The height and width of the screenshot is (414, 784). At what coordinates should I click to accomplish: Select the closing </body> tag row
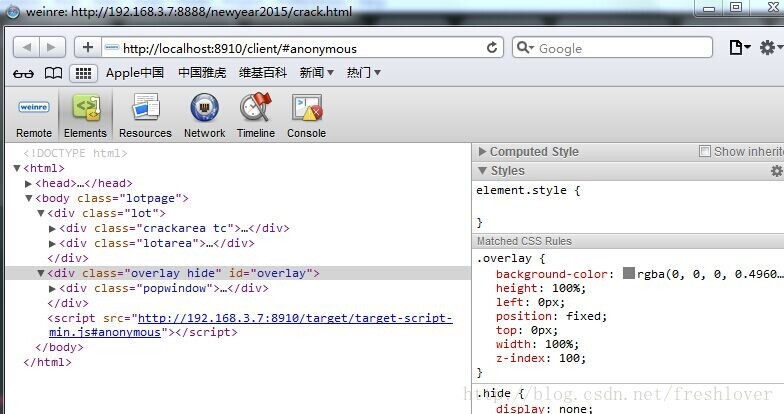[x=60, y=348]
